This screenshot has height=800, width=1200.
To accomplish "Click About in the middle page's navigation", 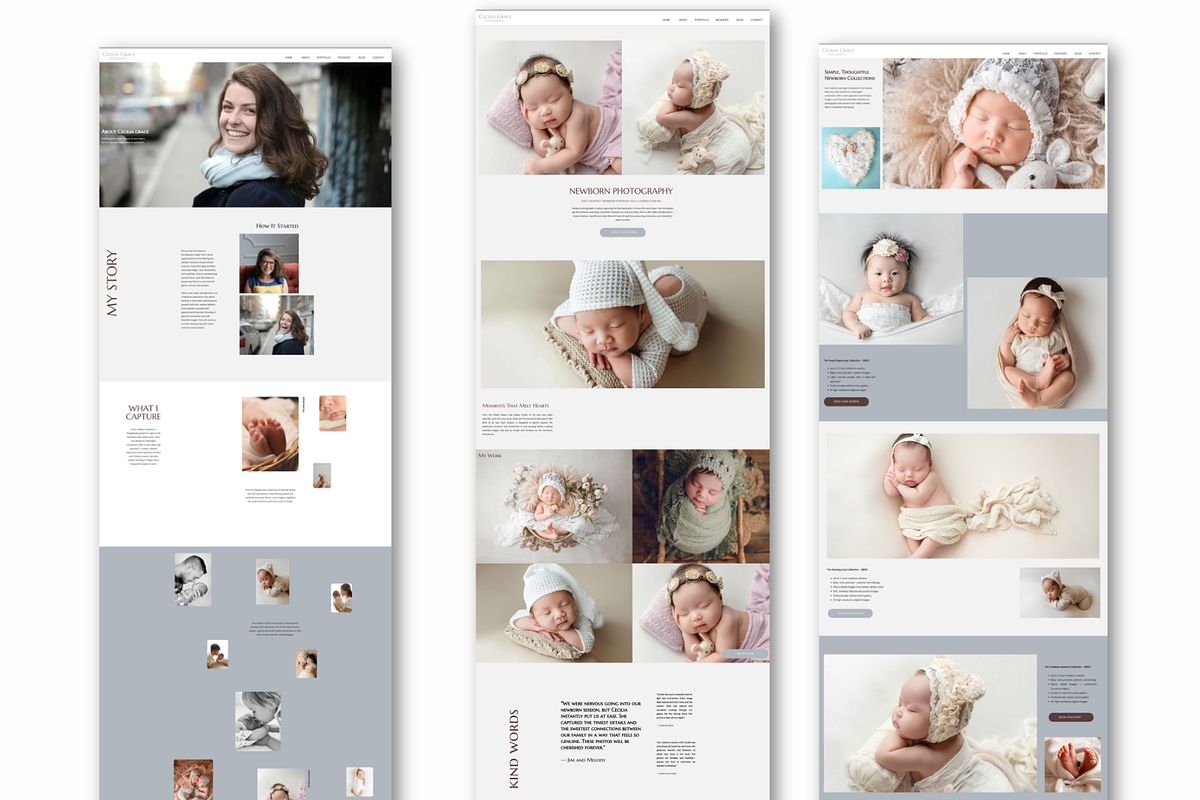I will pos(683,19).
